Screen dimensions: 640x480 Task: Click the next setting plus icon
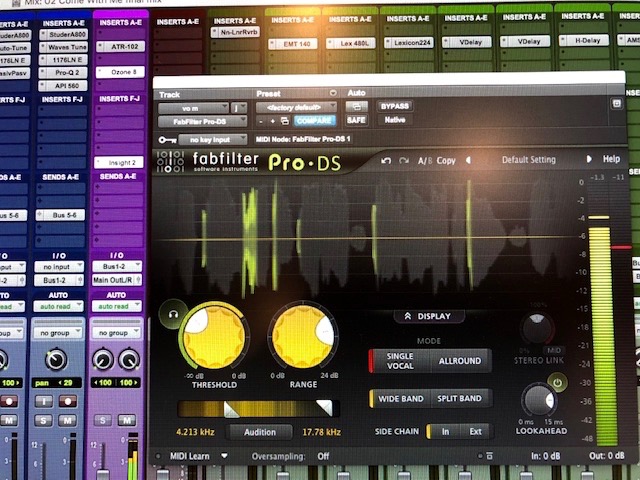pos(273,121)
